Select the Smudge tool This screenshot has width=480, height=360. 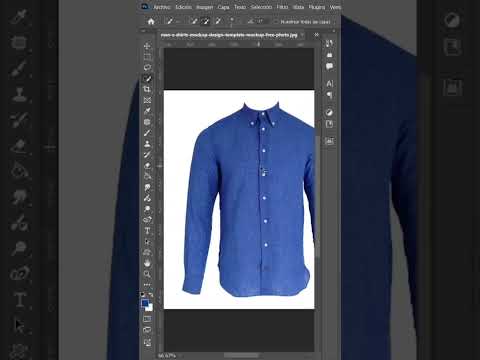(x=147, y=187)
